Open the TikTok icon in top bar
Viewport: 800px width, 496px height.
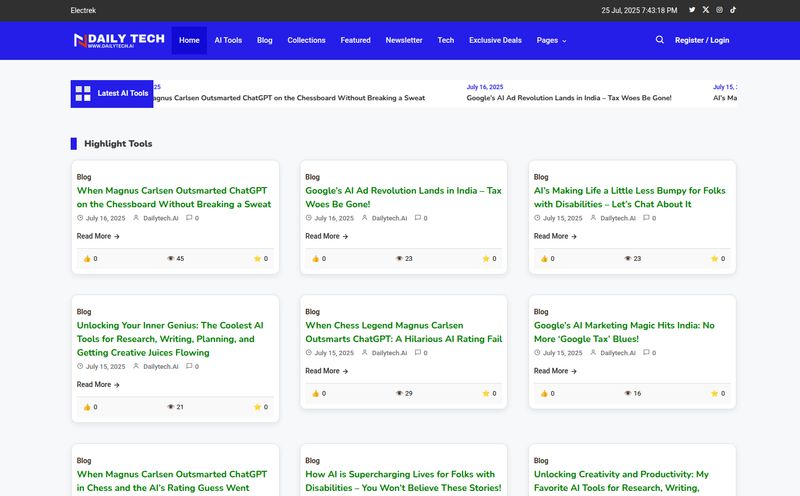[733, 10]
